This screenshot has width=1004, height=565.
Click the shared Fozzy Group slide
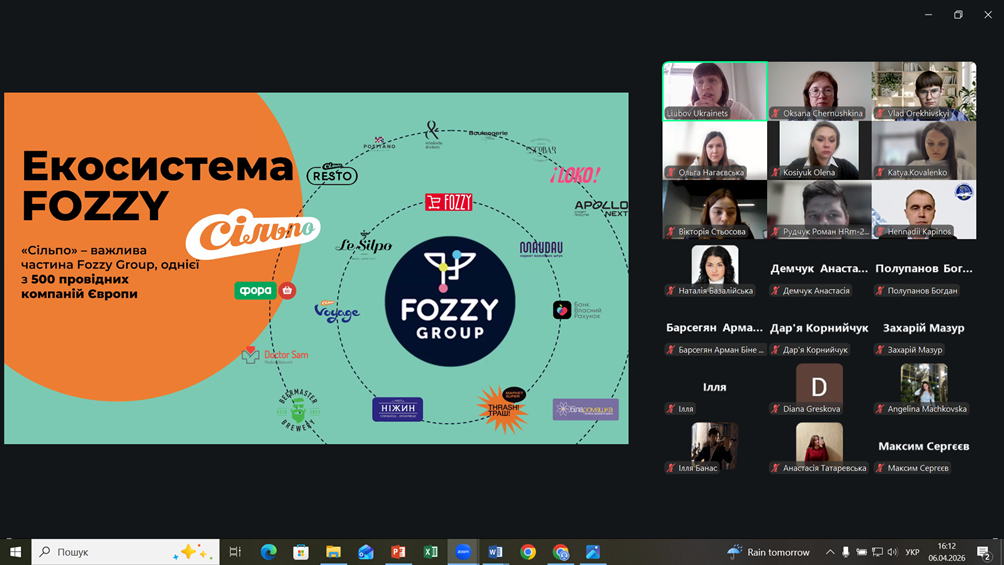click(316, 268)
